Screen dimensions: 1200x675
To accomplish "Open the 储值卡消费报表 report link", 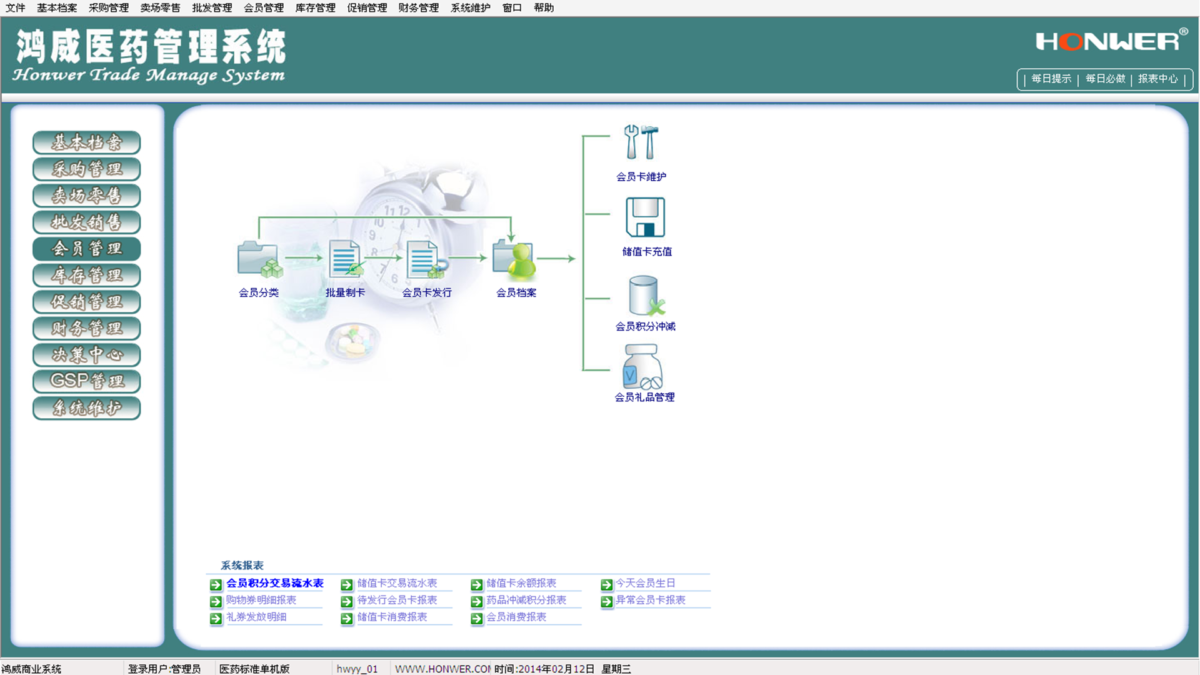I will click(392, 618).
